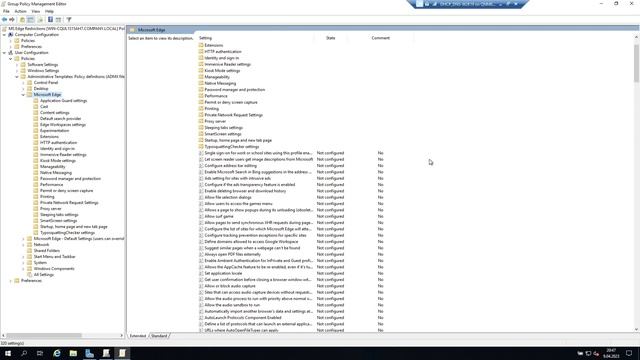Open the View menu
Viewport: 640px width, 360px height.
[36, 11]
